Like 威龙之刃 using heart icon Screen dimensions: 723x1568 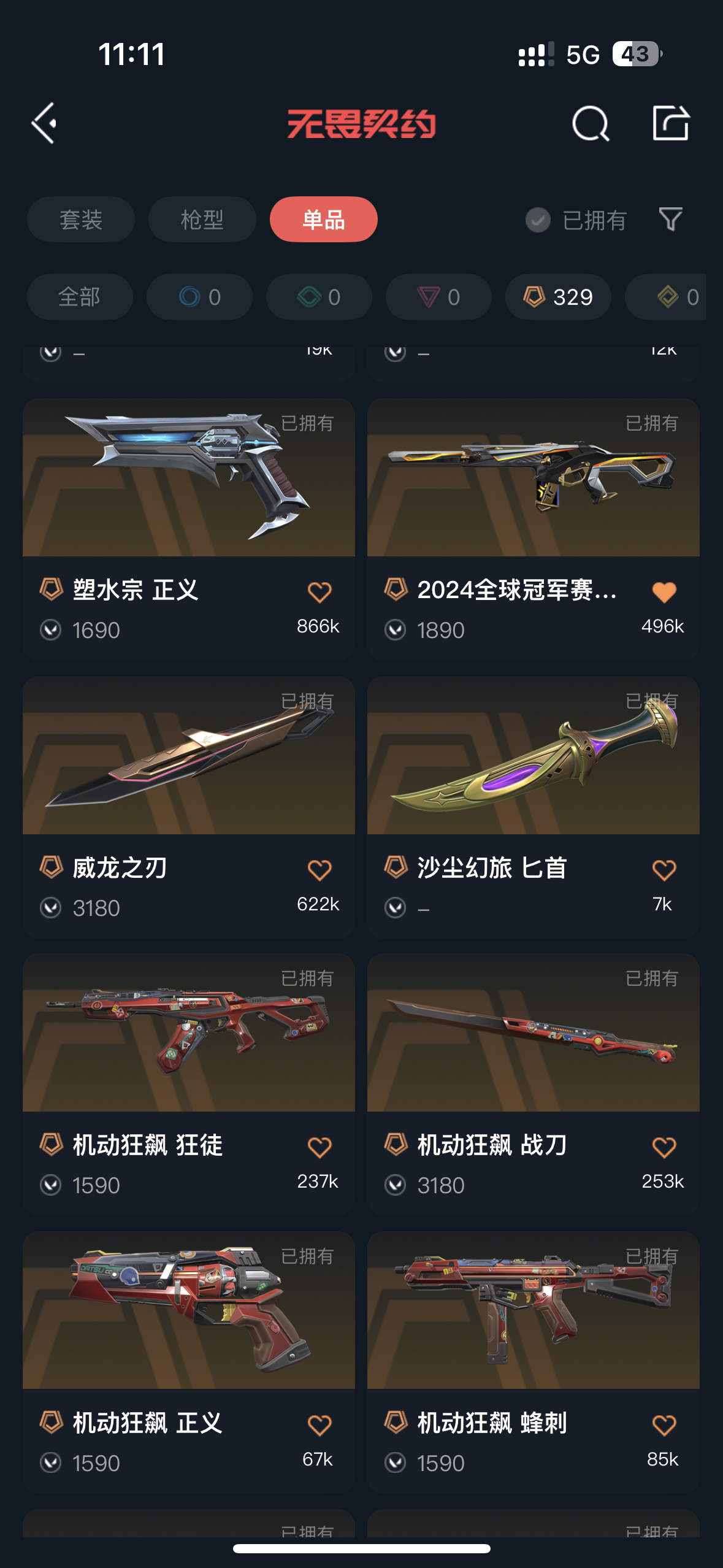point(319,870)
